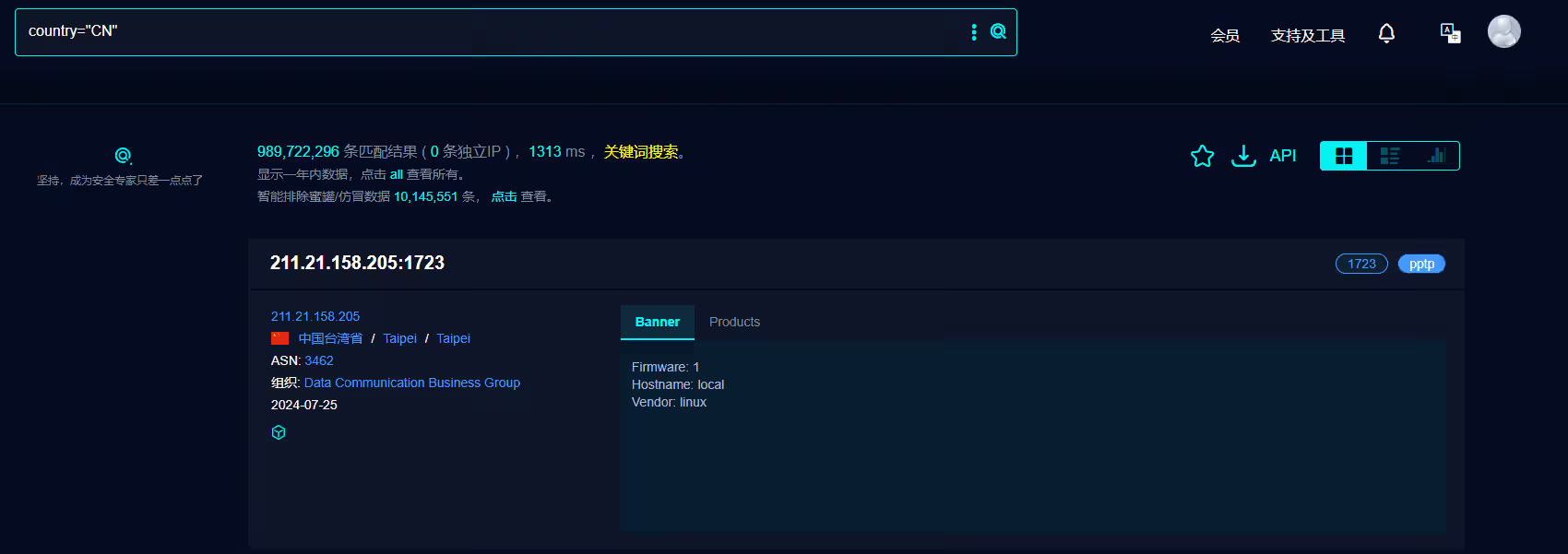Favorite this search with the star icon

coord(1202,156)
